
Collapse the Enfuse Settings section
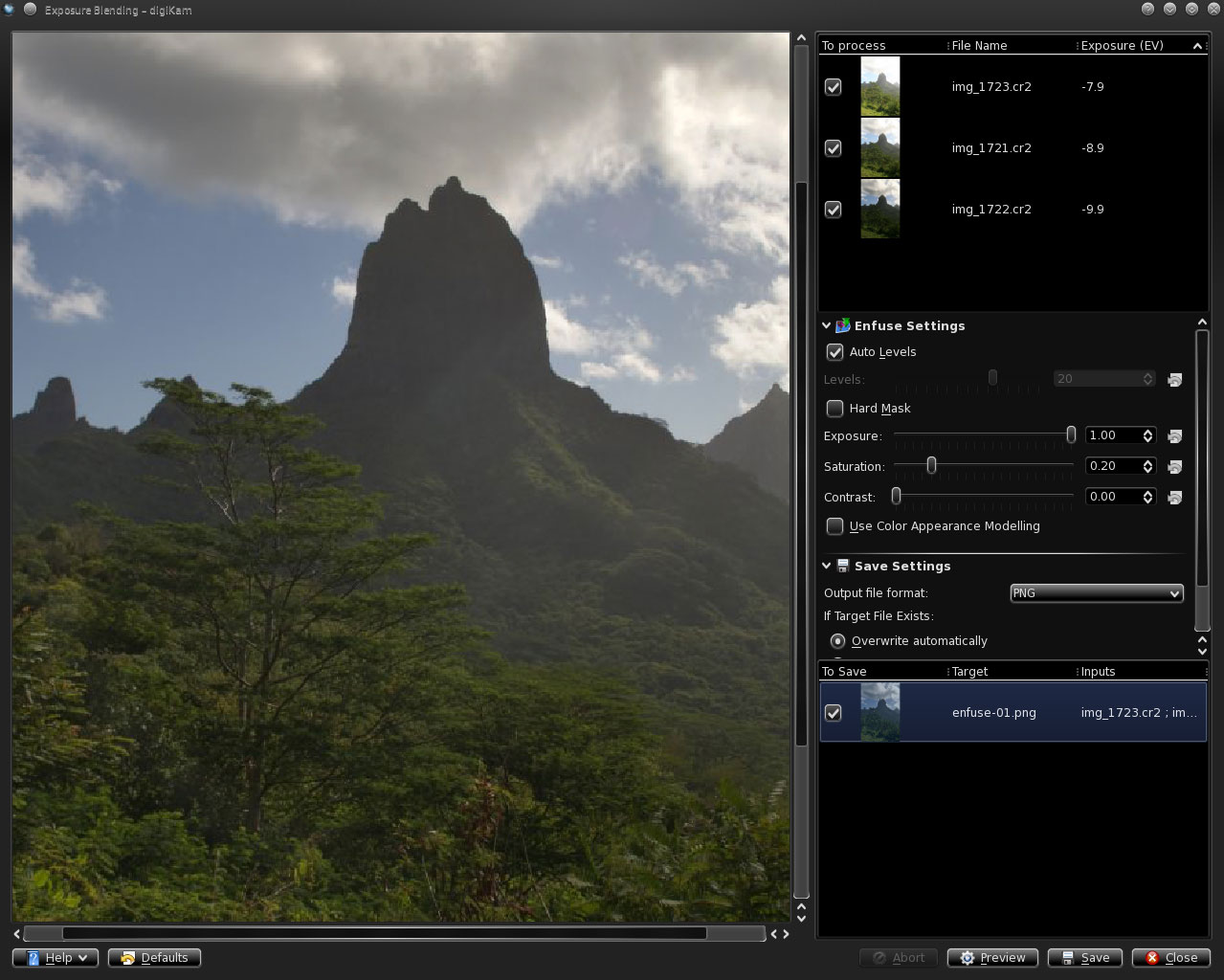point(825,325)
